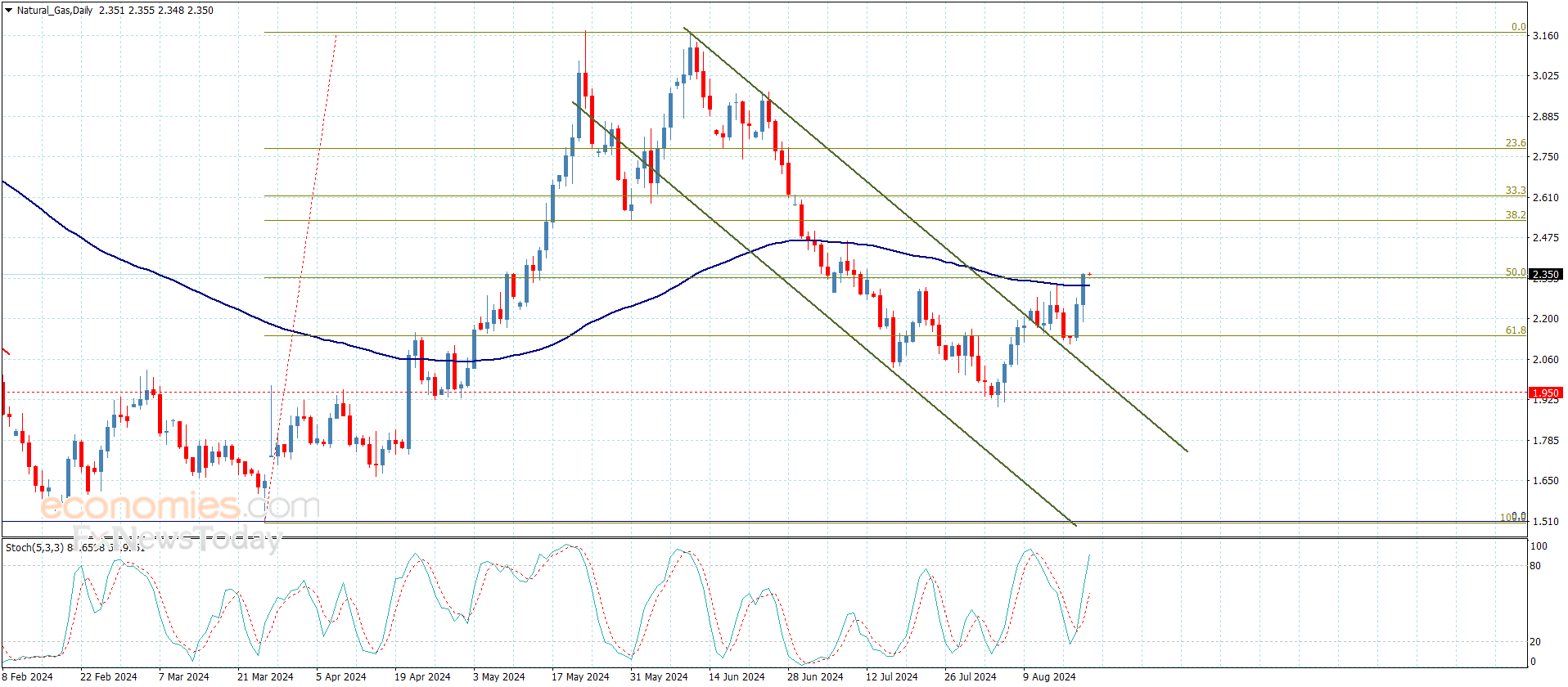Click the 1.510 price axis label
1568x687 pixels.
[1545, 521]
